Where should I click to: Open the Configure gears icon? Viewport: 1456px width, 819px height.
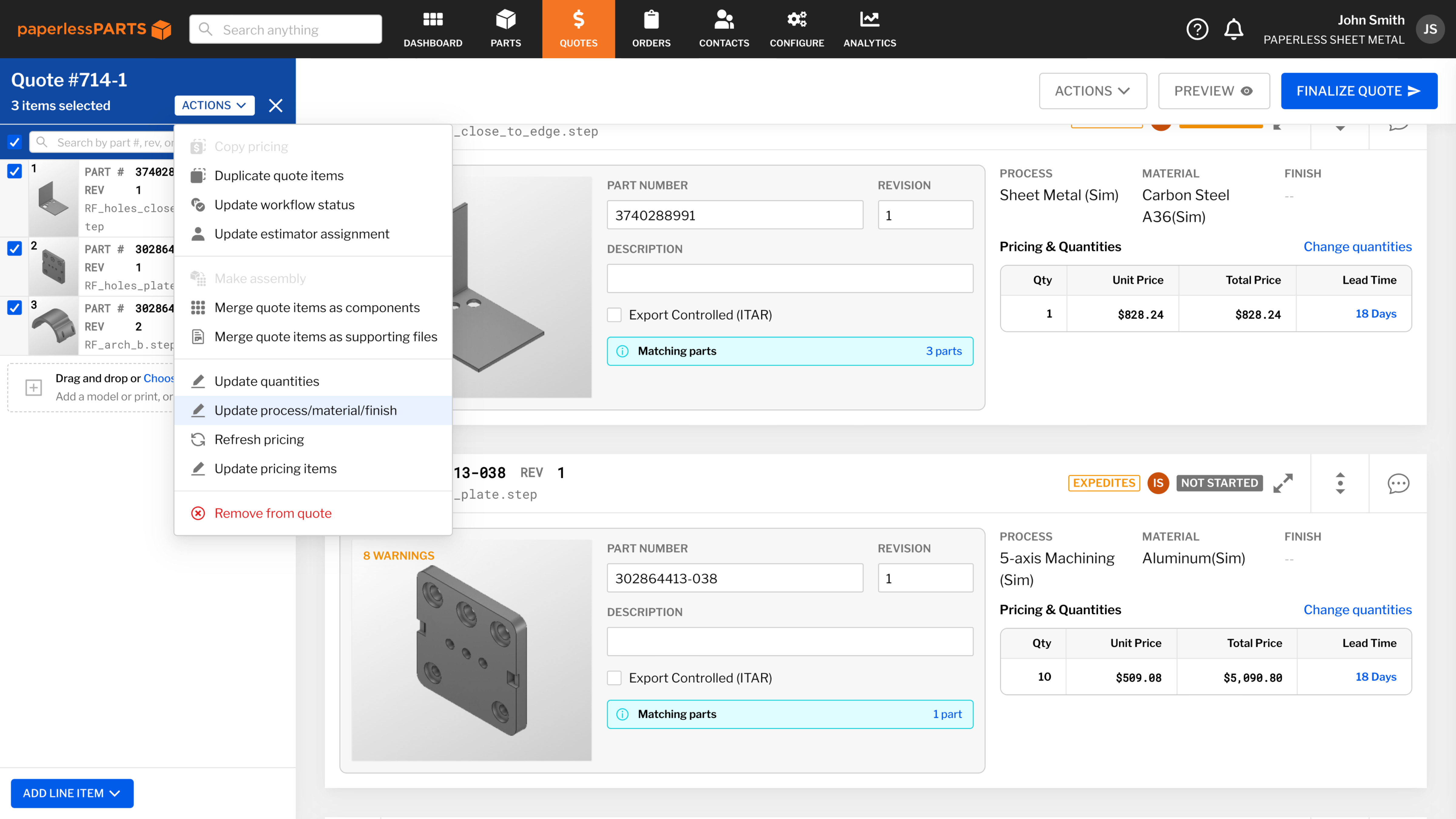coord(797,20)
